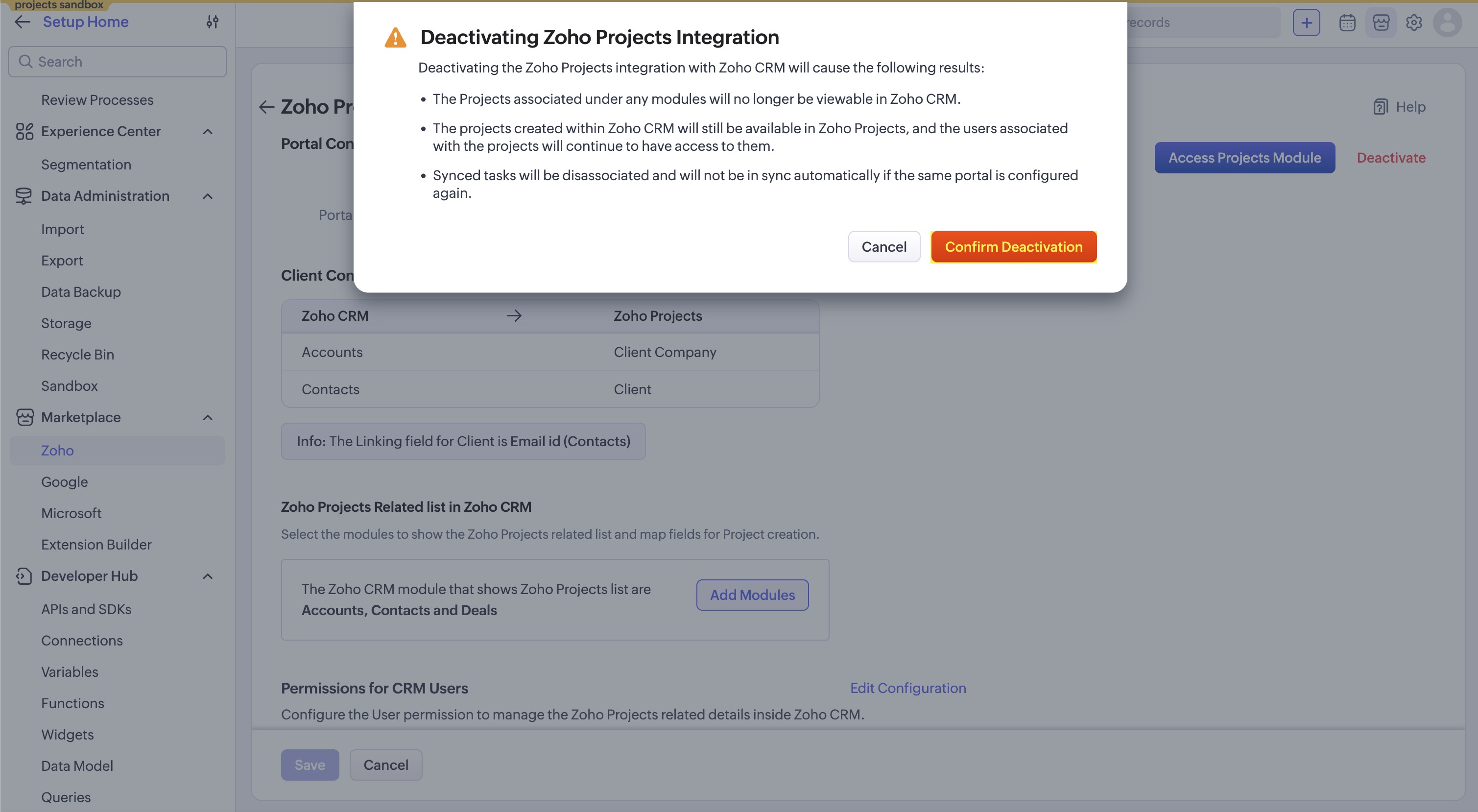
Task: Click the user profile avatar
Action: (1448, 23)
